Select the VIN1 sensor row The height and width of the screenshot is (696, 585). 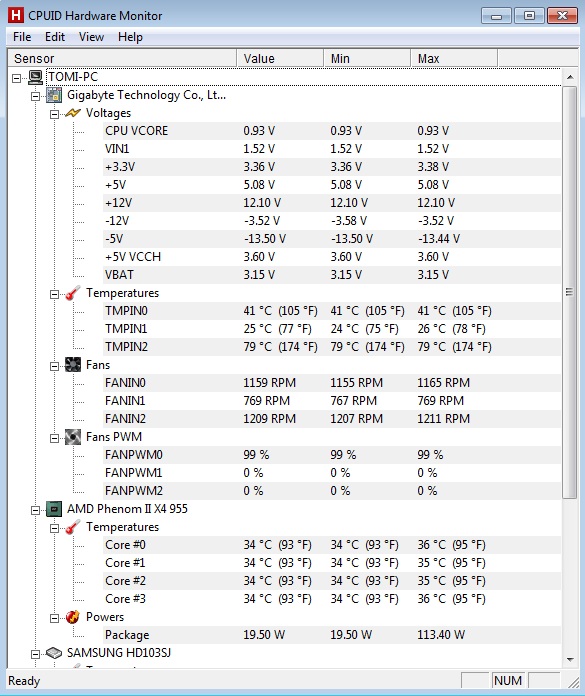pos(332,149)
